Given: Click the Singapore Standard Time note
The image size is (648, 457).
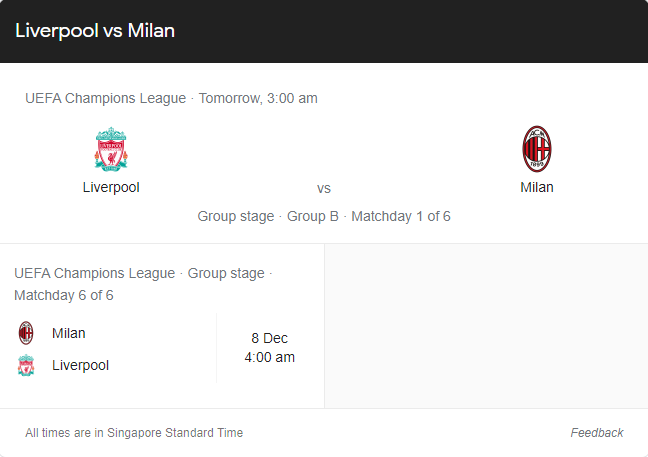Looking at the screenshot, I should tap(134, 433).
